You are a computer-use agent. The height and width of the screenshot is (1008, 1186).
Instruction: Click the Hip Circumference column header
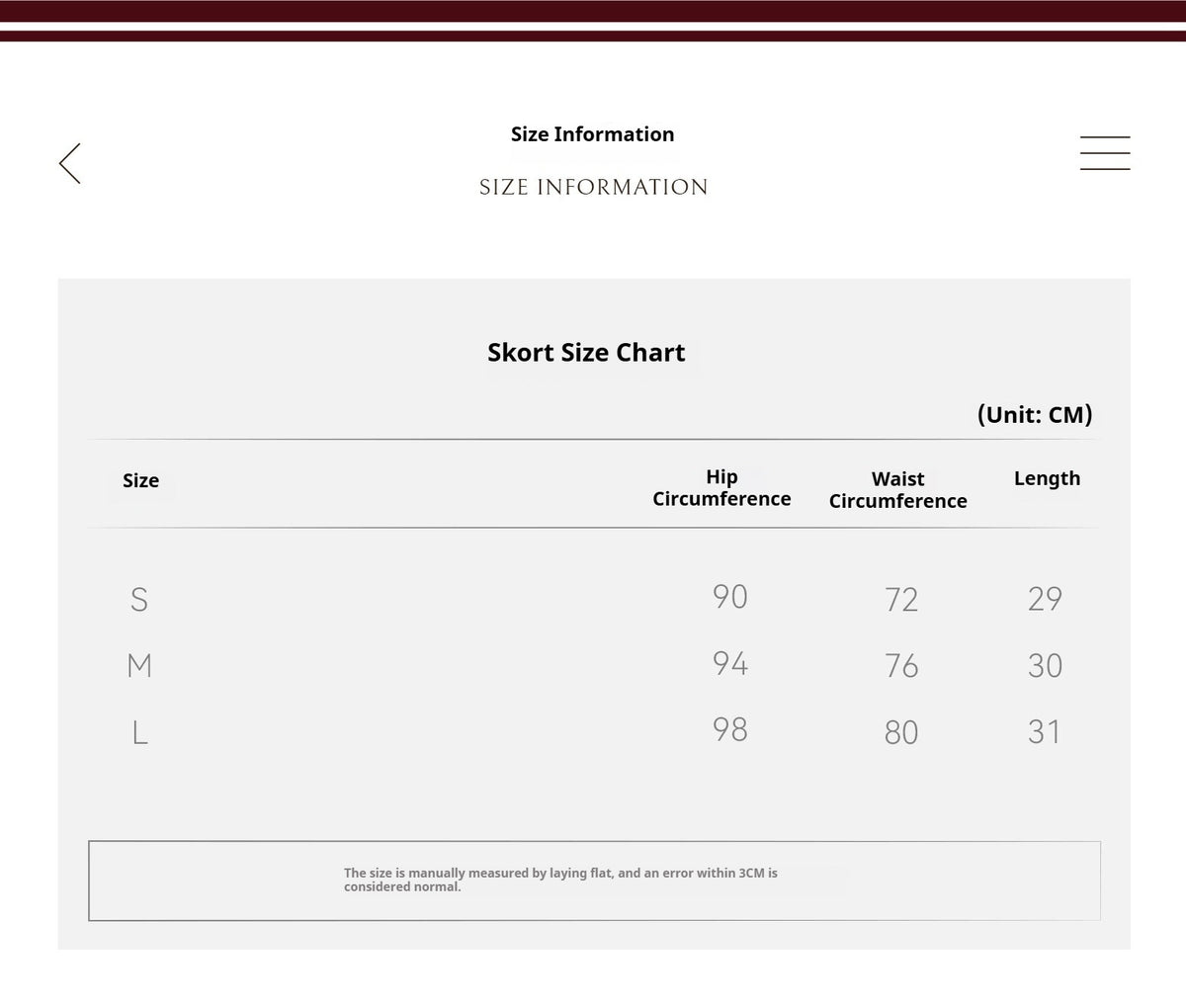click(x=721, y=488)
